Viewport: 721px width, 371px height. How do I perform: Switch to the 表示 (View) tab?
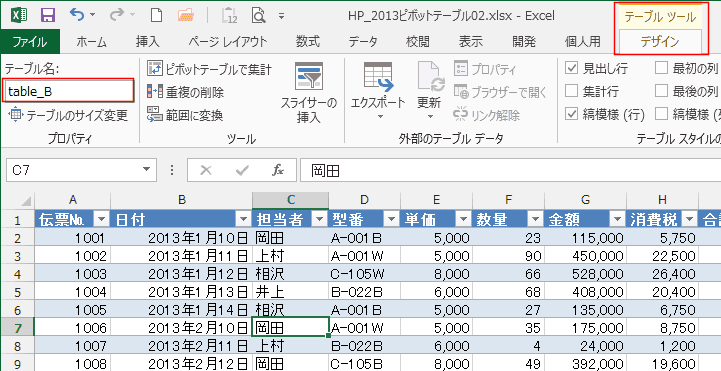(471, 42)
